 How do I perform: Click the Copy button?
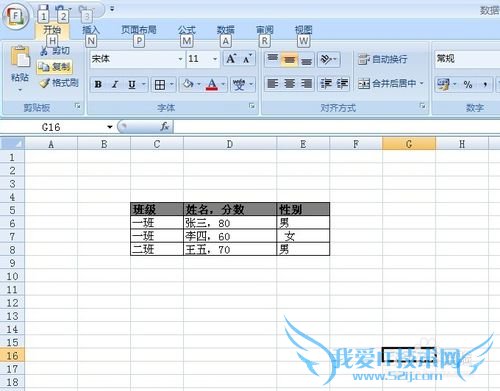54,67
